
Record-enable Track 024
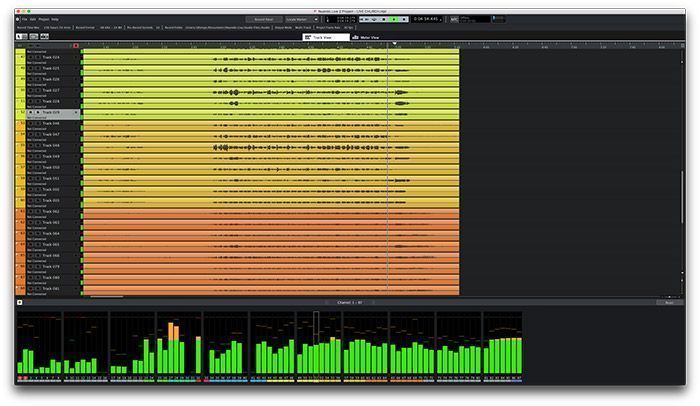pyautogui.click(x=31, y=57)
